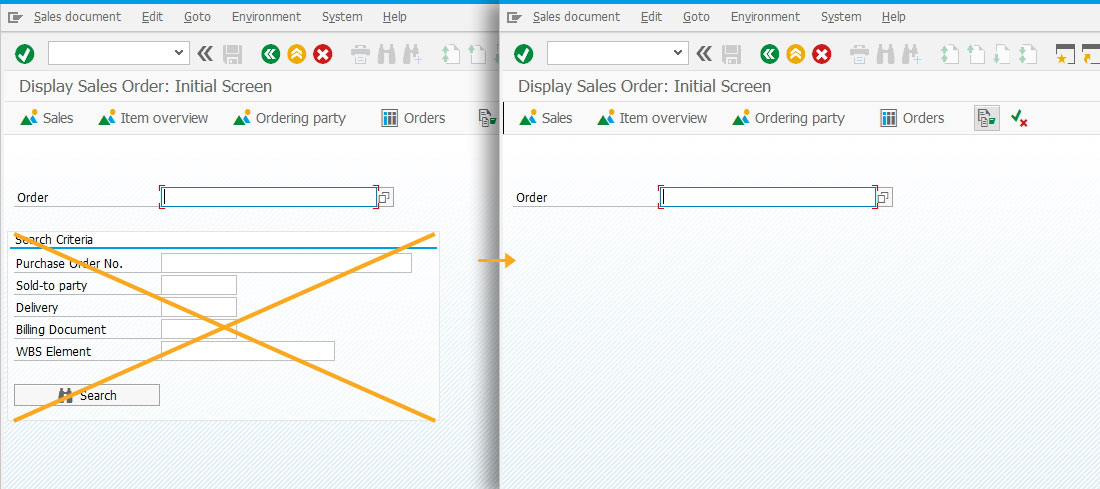Click yellow Exit icon in left window

click(297, 54)
